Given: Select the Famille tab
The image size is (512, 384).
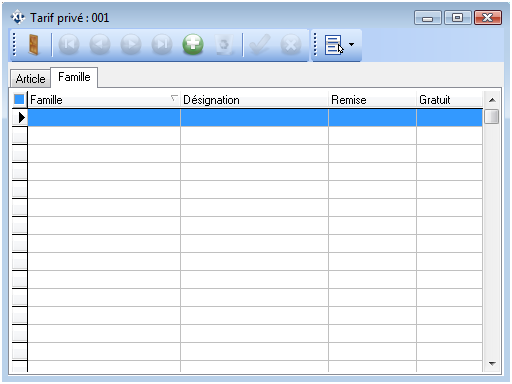Looking at the screenshot, I should tap(74, 77).
